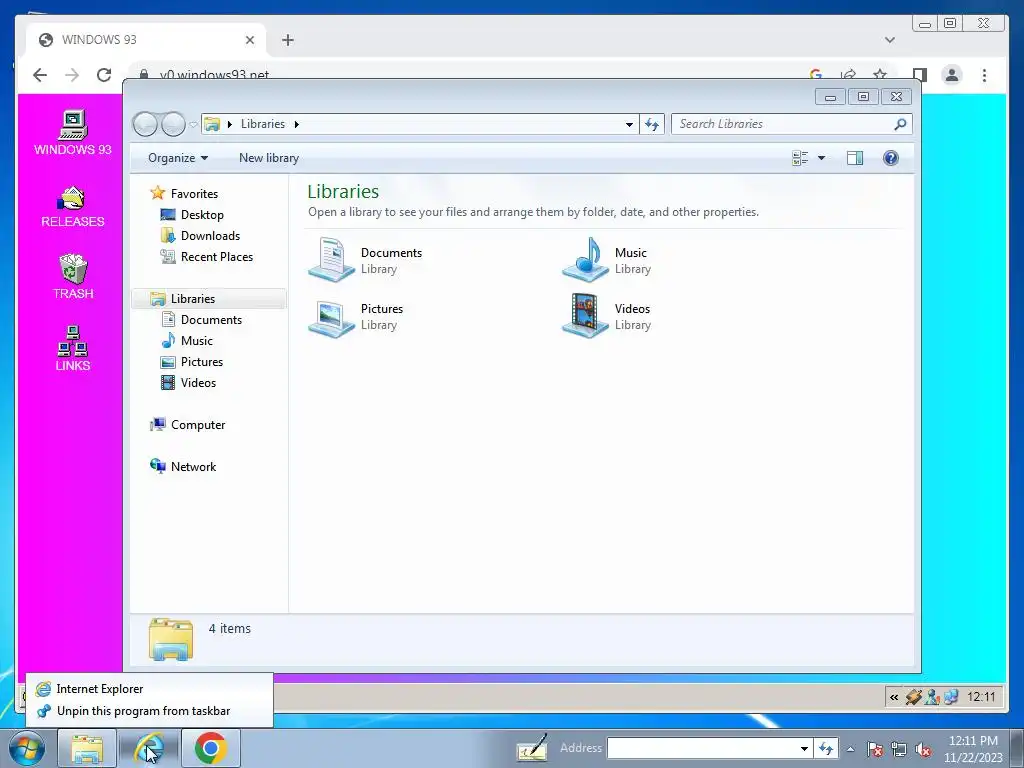1024x768 pixels.
Task: Select Pictures in the navigation pane
Action: click(201, 362)
